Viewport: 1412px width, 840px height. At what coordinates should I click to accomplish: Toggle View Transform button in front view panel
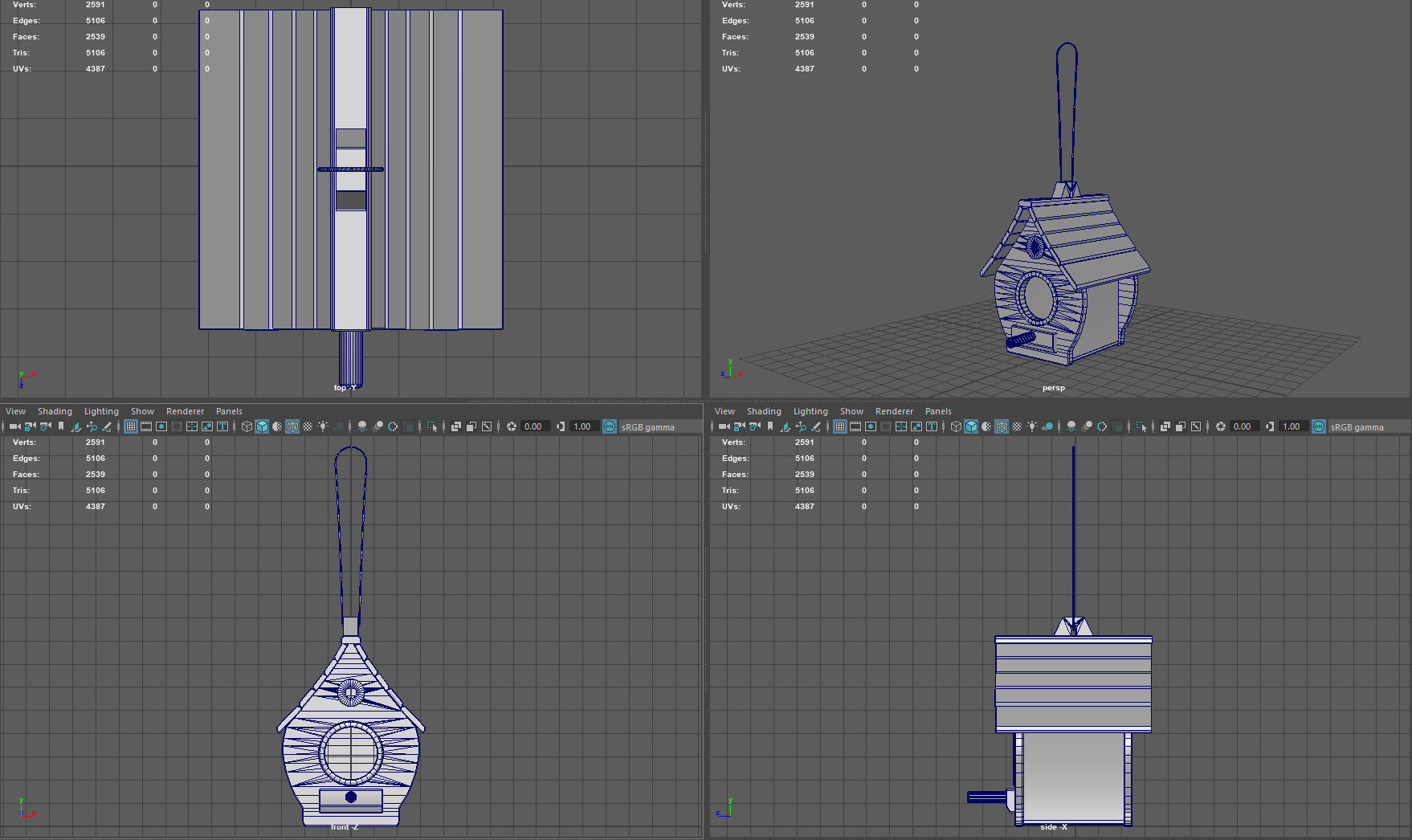610,426
